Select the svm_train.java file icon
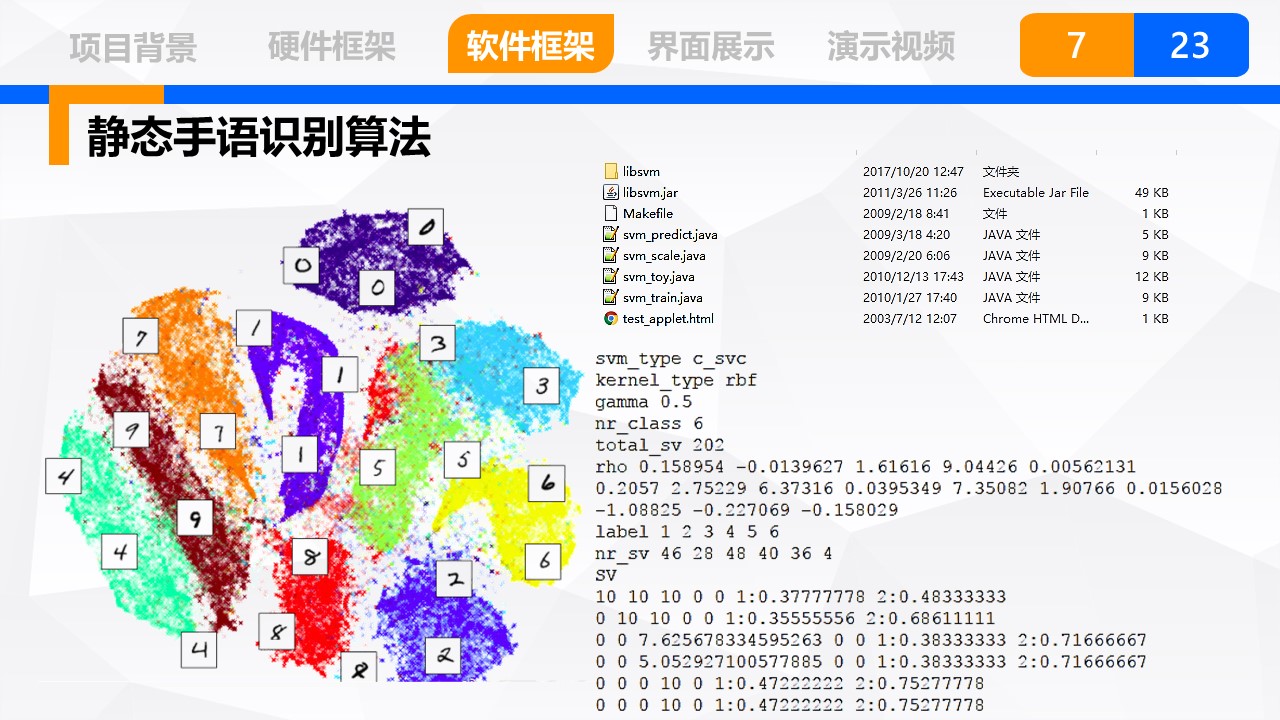1280x720 pixels. point(611,298)
